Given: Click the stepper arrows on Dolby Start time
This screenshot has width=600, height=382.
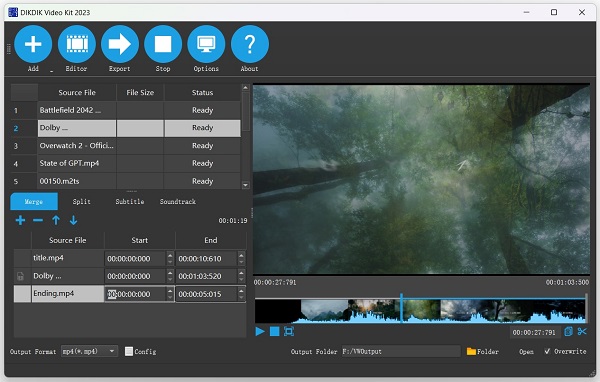Looking at the screenshot, I should [x=170, y=276].
